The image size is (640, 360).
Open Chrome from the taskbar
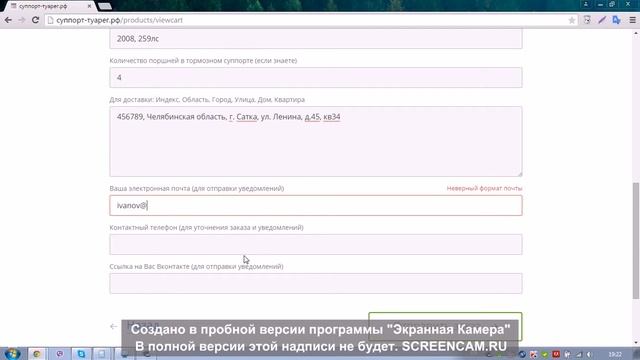click(37, 354)
